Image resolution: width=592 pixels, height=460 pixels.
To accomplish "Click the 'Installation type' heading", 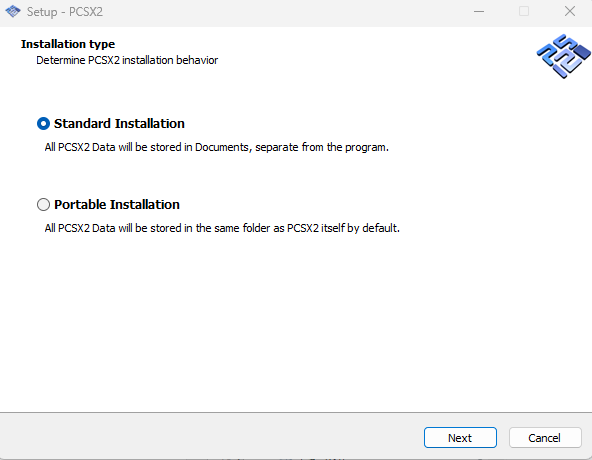I will tap(68, 44).
